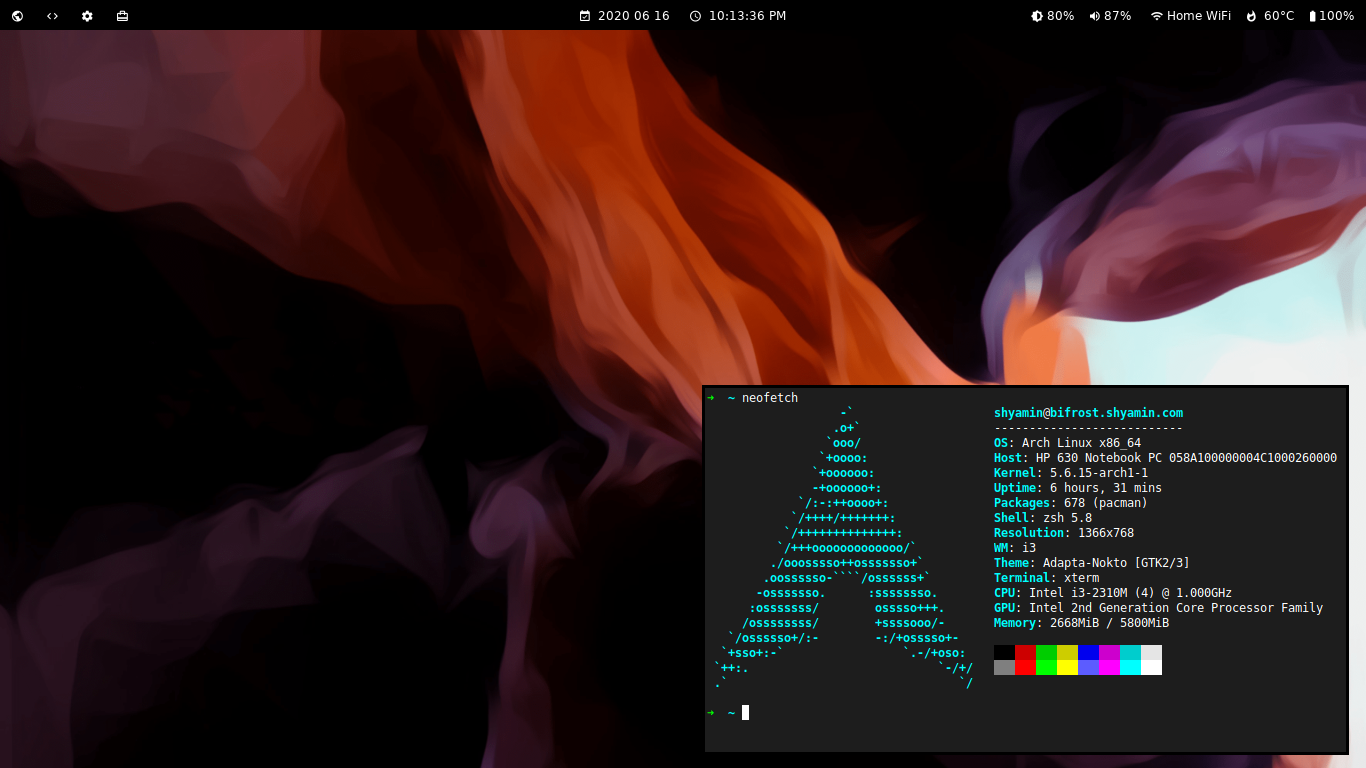Click the 'WM: i3' line
This screenshot has width=1366, height=768.
[x=1015, y=548]
